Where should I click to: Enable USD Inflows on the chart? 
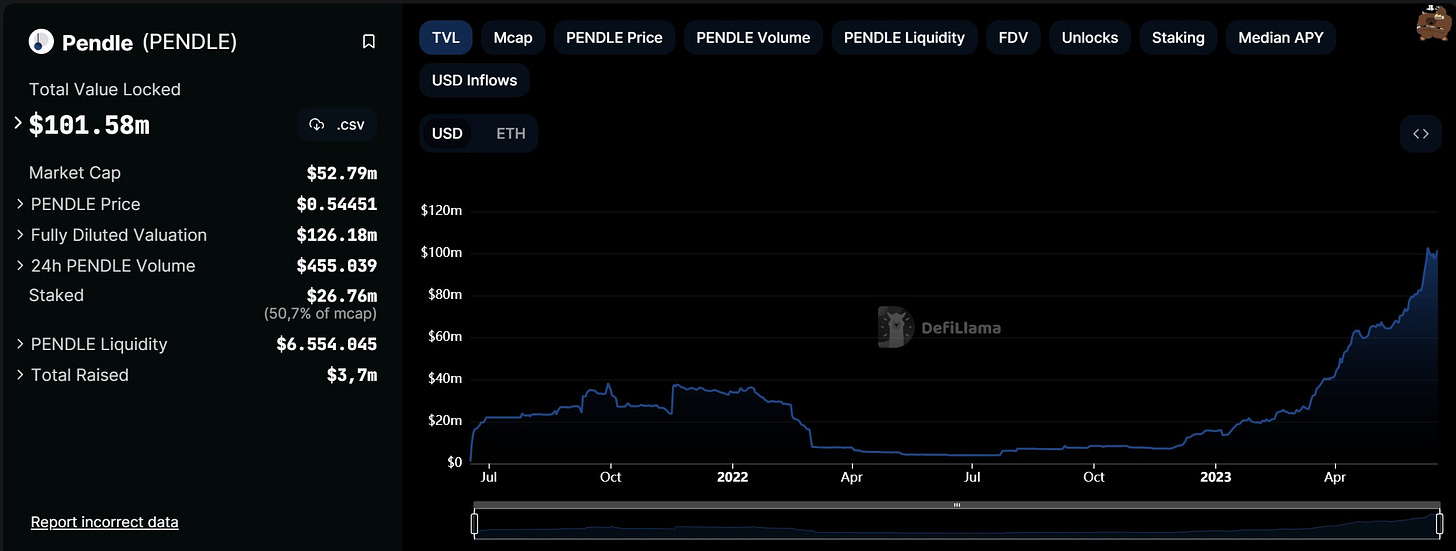point(474,80)
